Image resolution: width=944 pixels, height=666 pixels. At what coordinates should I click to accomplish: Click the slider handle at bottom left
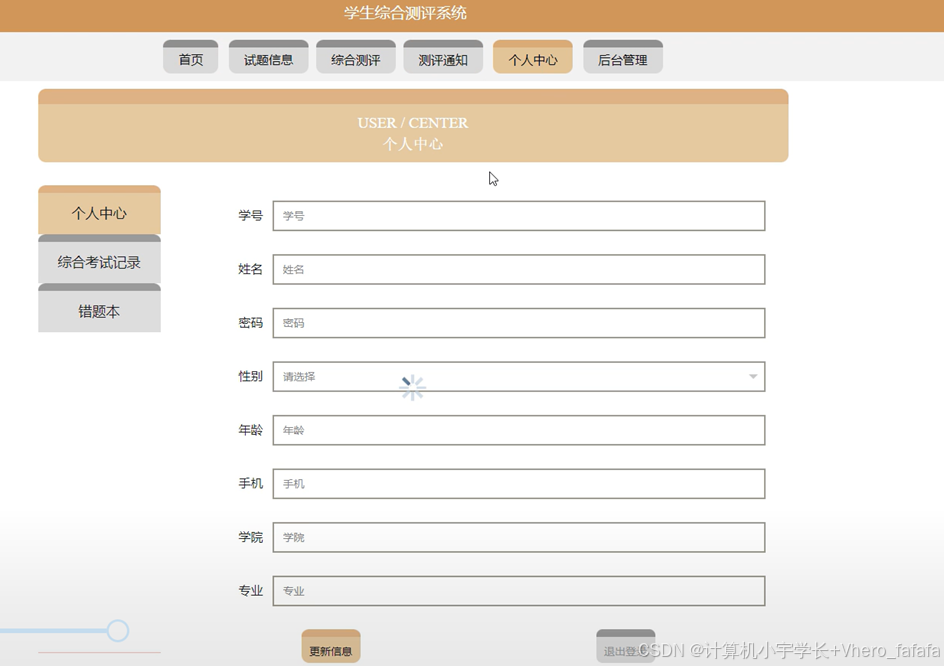118,630
